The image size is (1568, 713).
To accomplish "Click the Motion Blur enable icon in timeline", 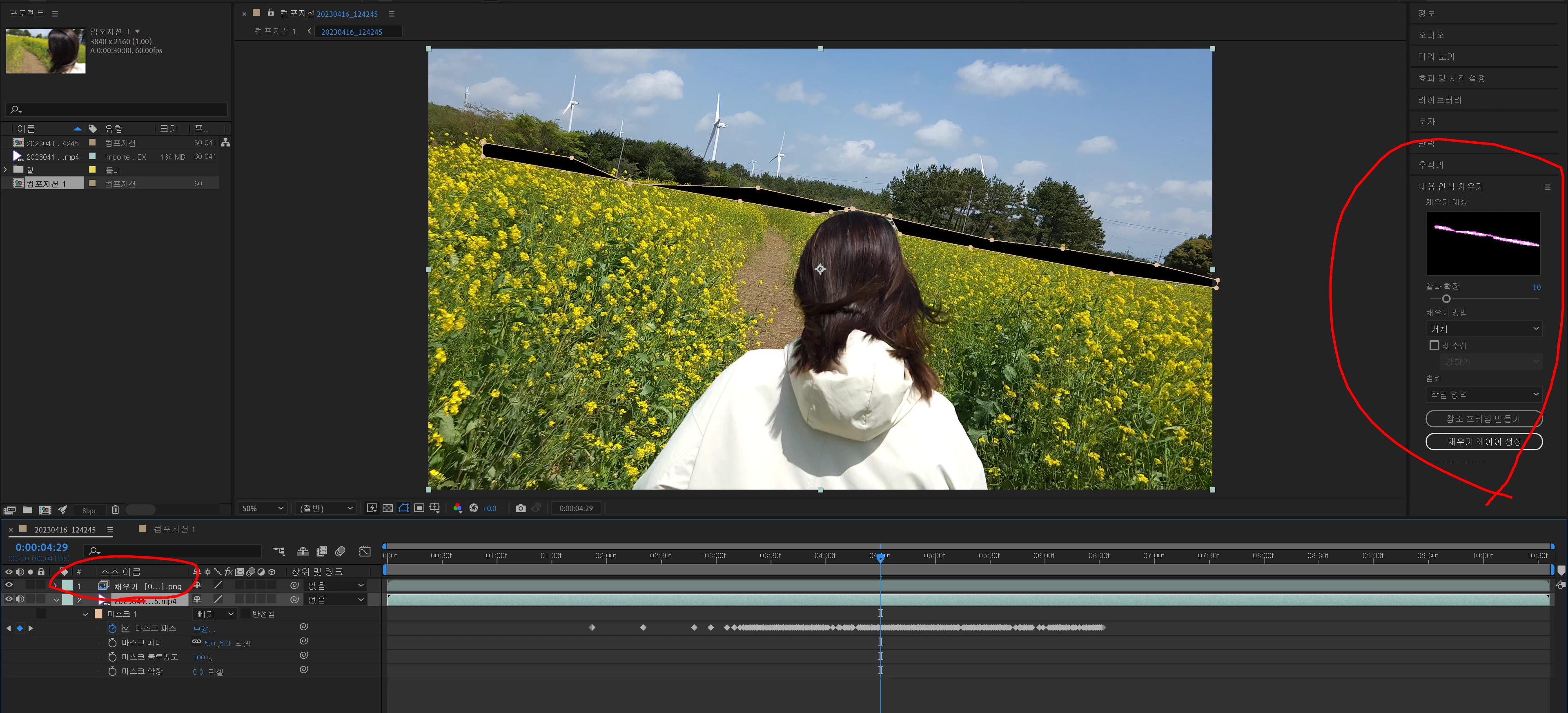I will coord(340,552).
